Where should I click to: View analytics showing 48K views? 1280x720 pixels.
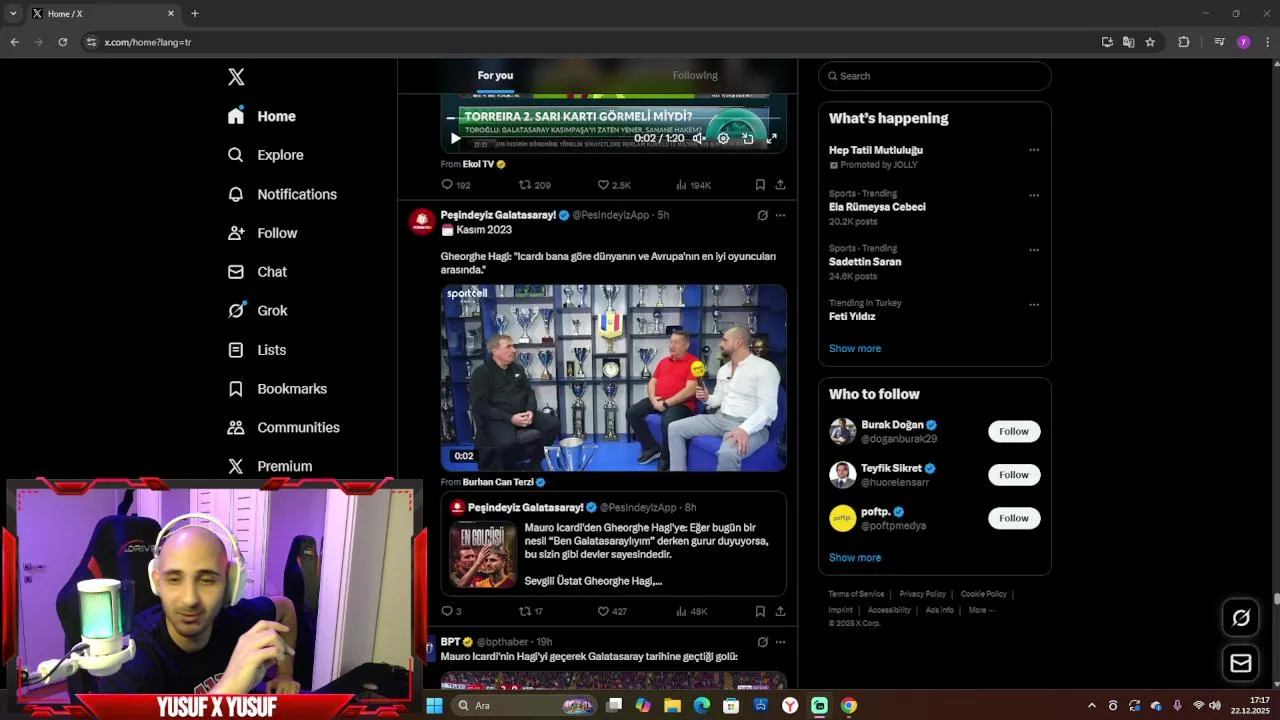point(691,611)
